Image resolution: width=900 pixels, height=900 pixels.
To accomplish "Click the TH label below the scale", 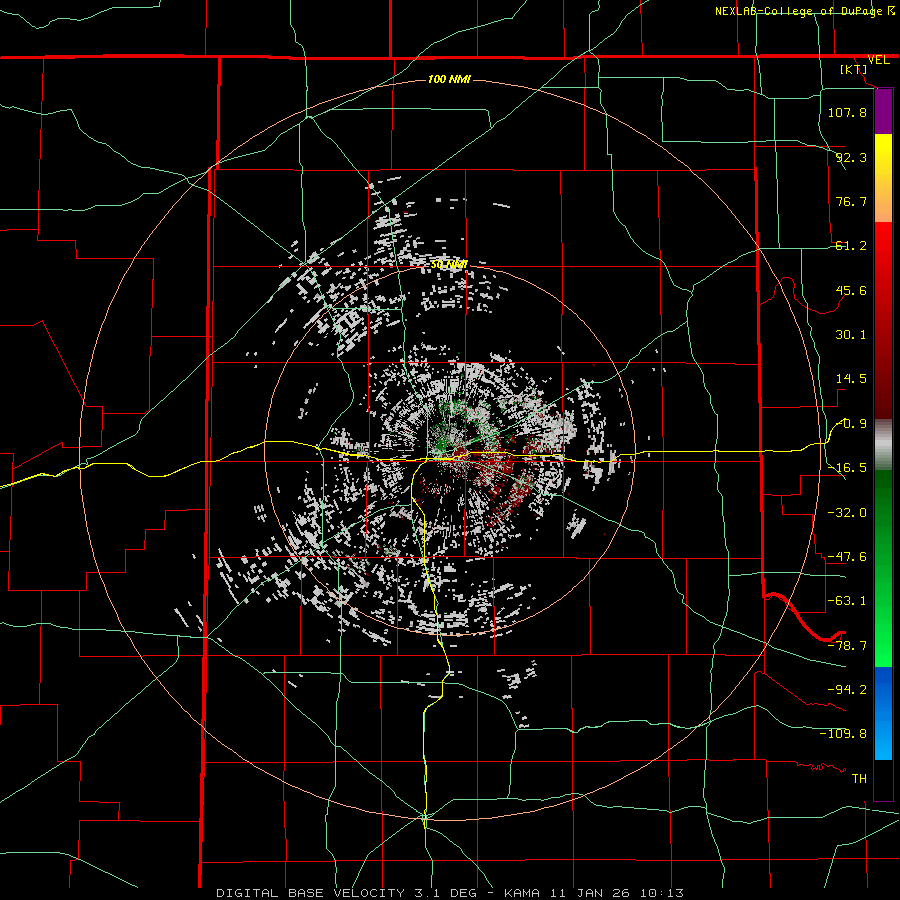I will pos(859,779).
